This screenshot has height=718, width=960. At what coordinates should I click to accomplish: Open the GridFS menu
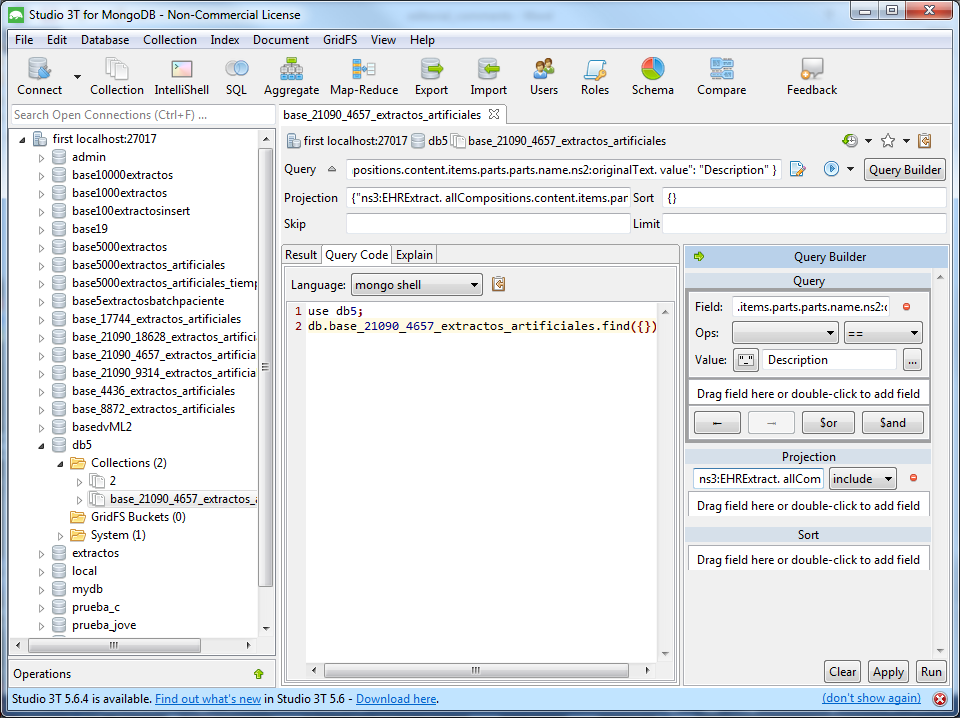339,40
